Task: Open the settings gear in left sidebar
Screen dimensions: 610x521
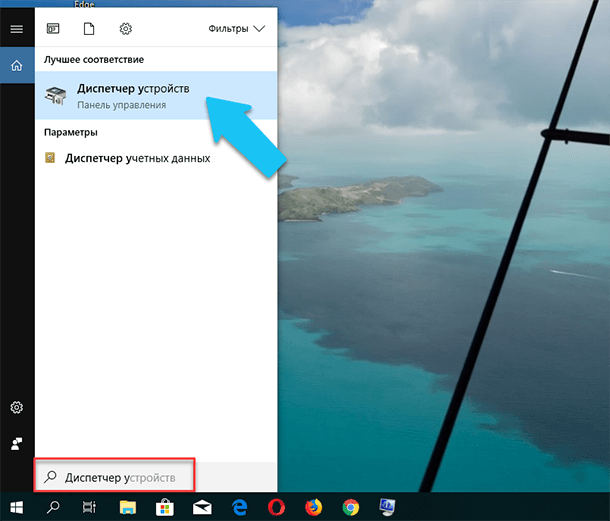Action: click(x=16, y=407)
